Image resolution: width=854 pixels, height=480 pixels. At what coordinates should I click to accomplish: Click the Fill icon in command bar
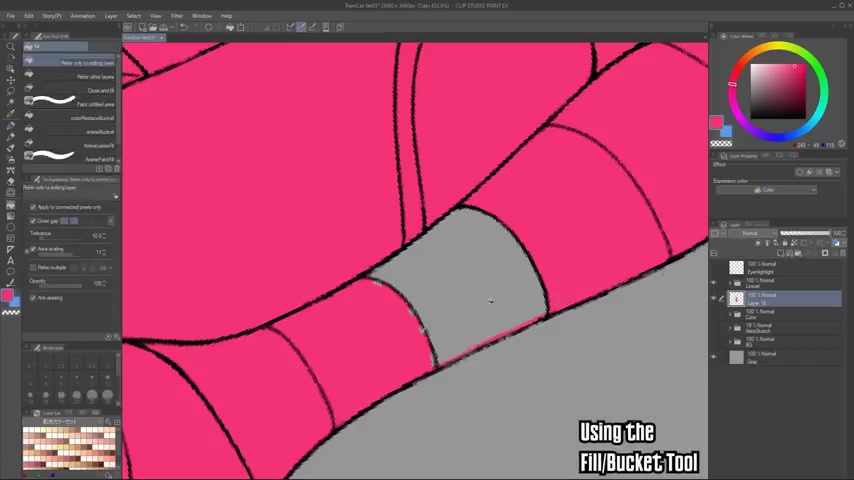tap(230, 27)
